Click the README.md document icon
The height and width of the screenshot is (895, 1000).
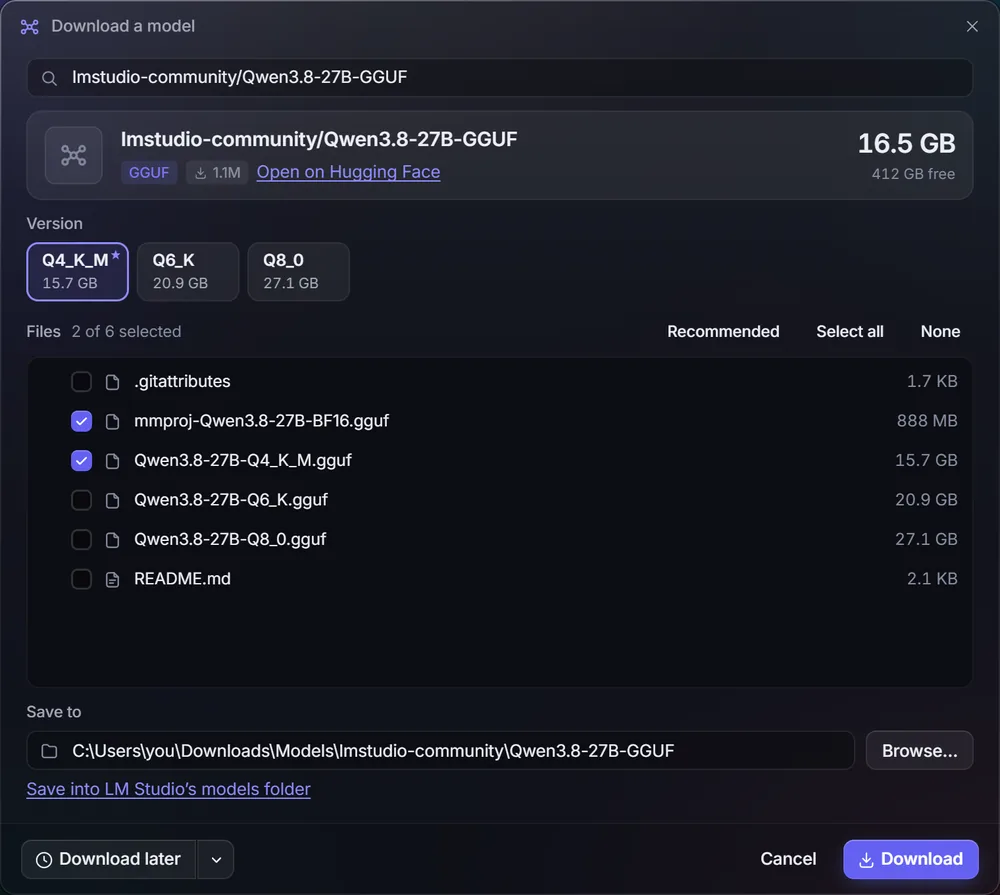[x=112, y=580]
